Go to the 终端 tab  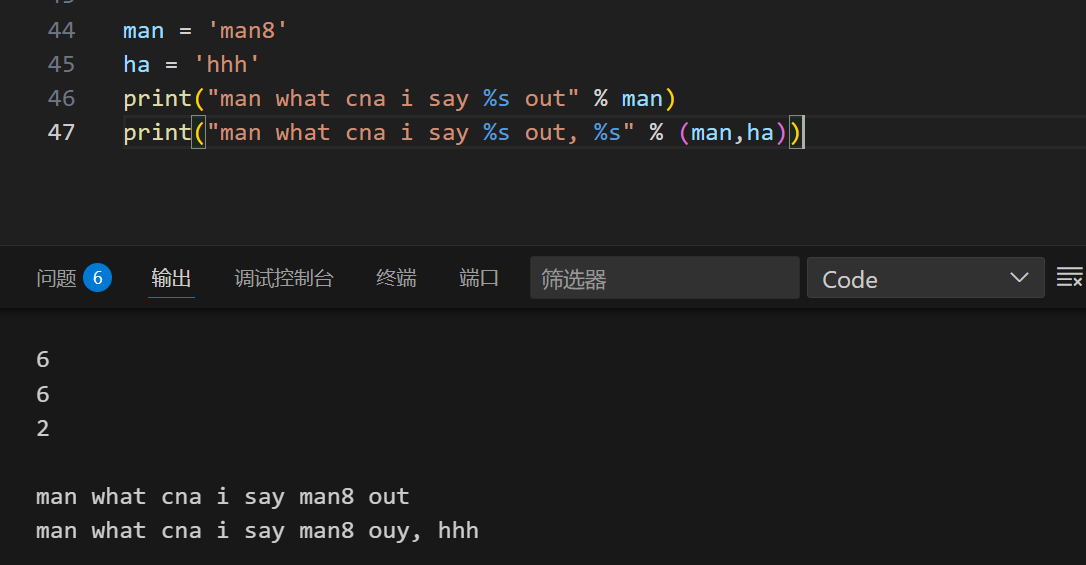[396, 279]
